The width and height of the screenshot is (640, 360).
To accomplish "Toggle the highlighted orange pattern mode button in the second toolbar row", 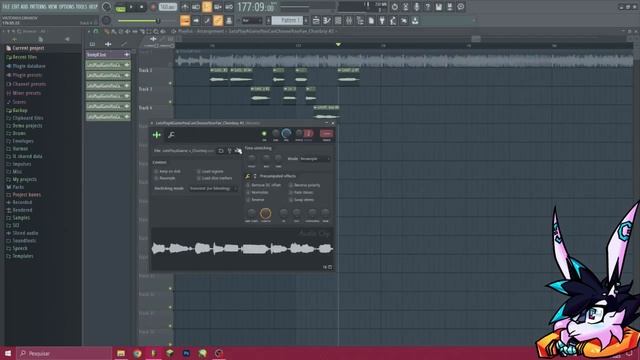I will coord(185,20).
